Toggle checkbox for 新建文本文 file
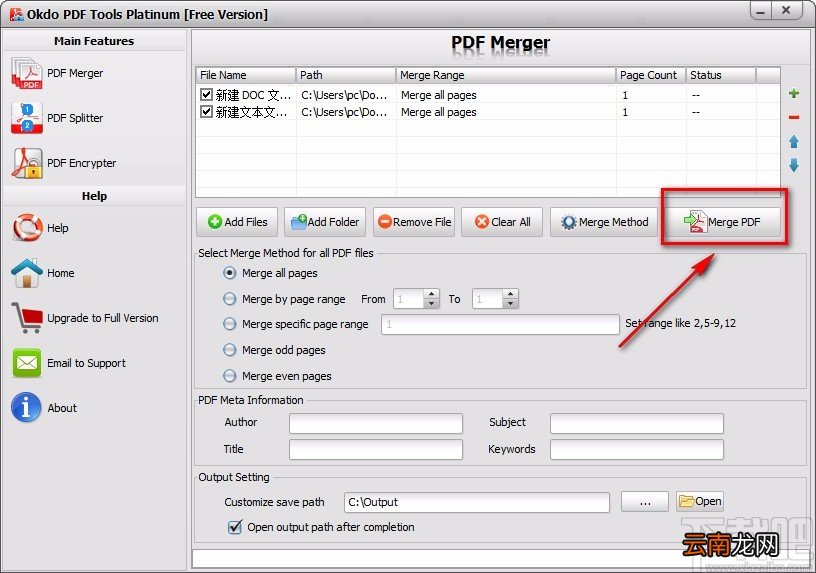 206,112
